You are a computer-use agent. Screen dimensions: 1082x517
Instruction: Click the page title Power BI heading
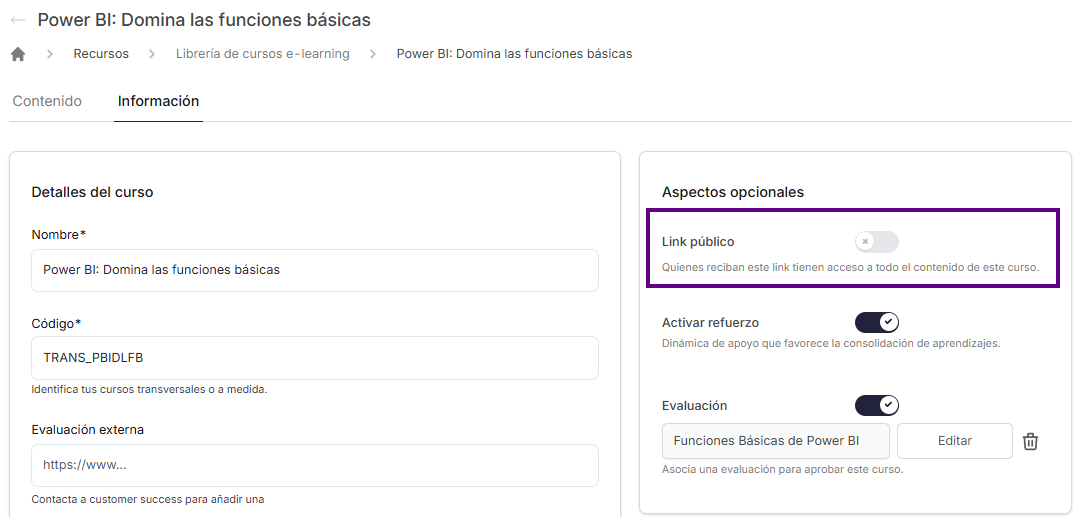click(204, 21)
